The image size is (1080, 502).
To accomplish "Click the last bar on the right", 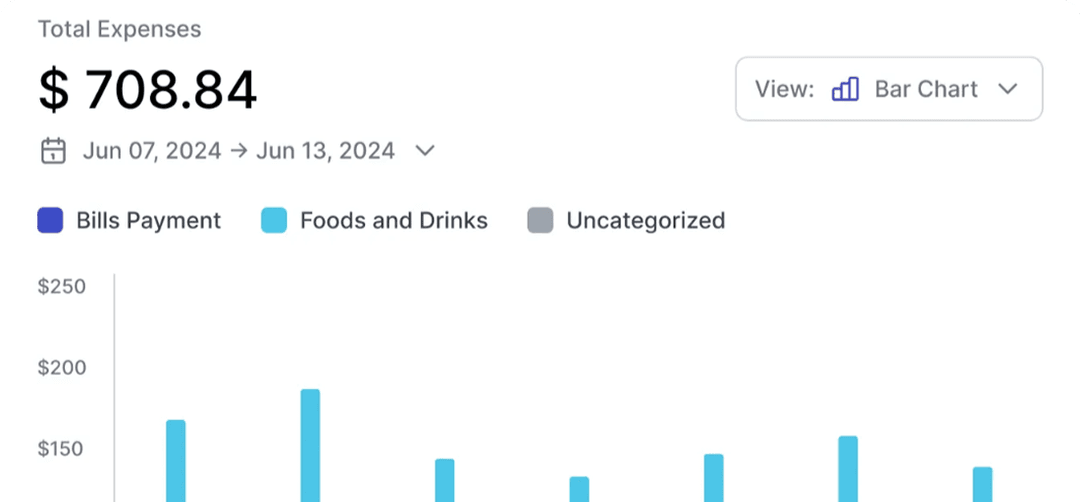I will pyautogui.click(x=982, y=484).
